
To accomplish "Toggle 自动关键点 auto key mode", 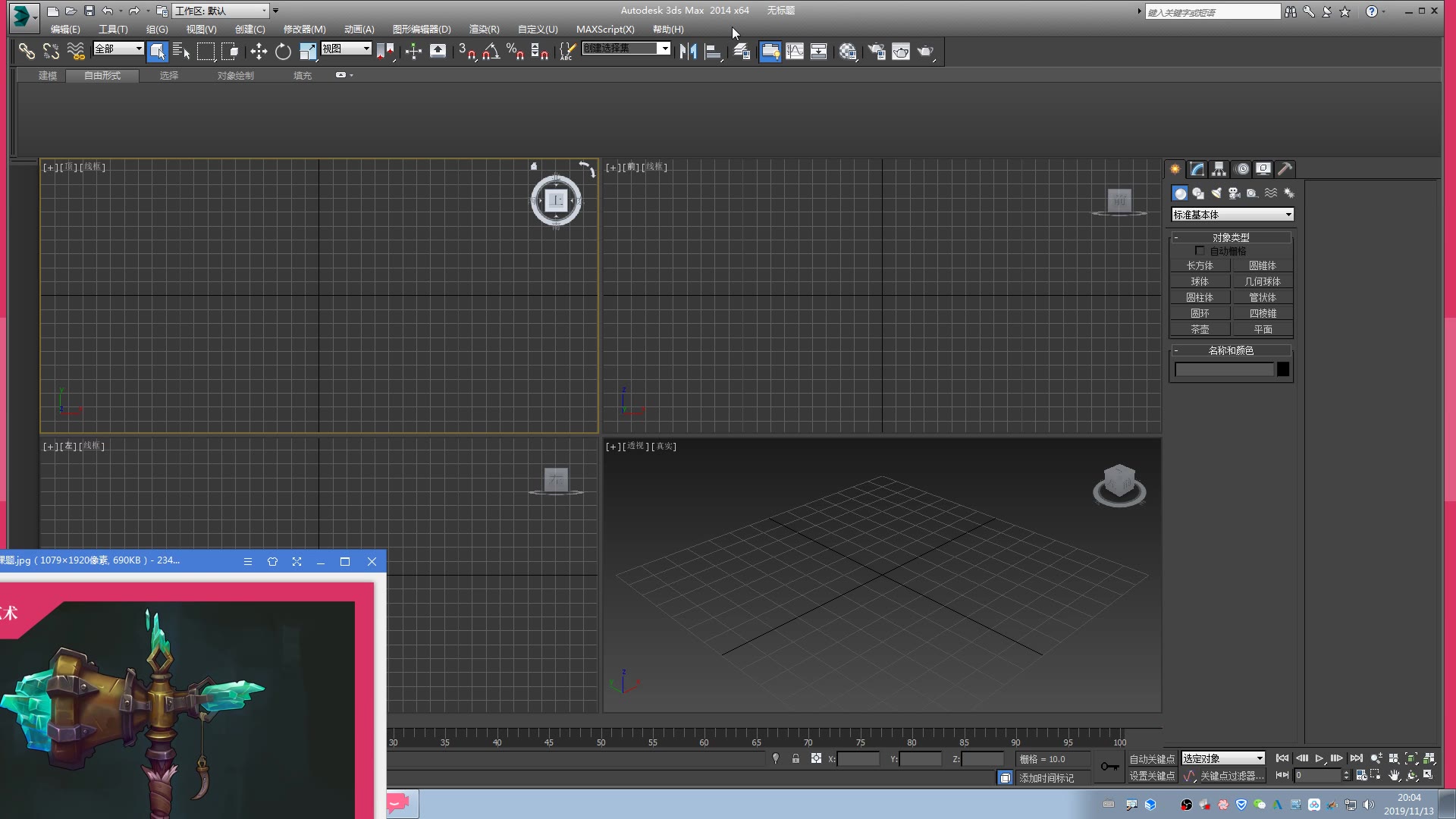I will pyautogui.click(x=1151, y=759).
